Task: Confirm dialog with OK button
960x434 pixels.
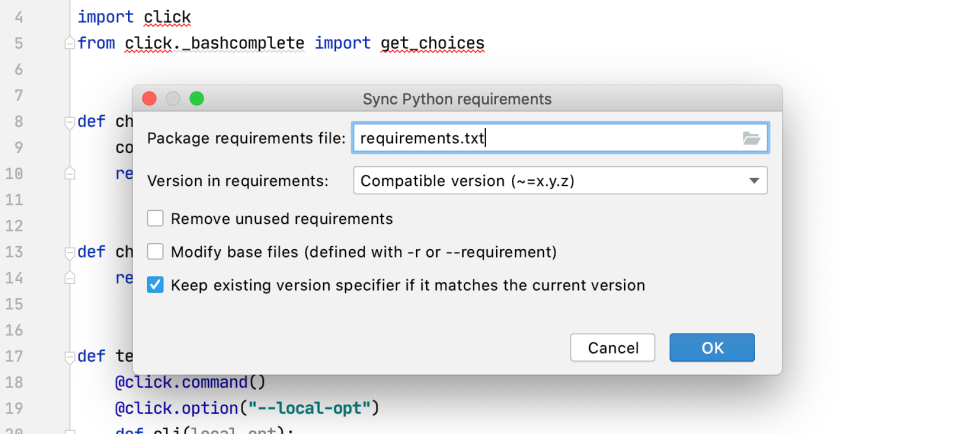Action: click(x=712, y=348)
